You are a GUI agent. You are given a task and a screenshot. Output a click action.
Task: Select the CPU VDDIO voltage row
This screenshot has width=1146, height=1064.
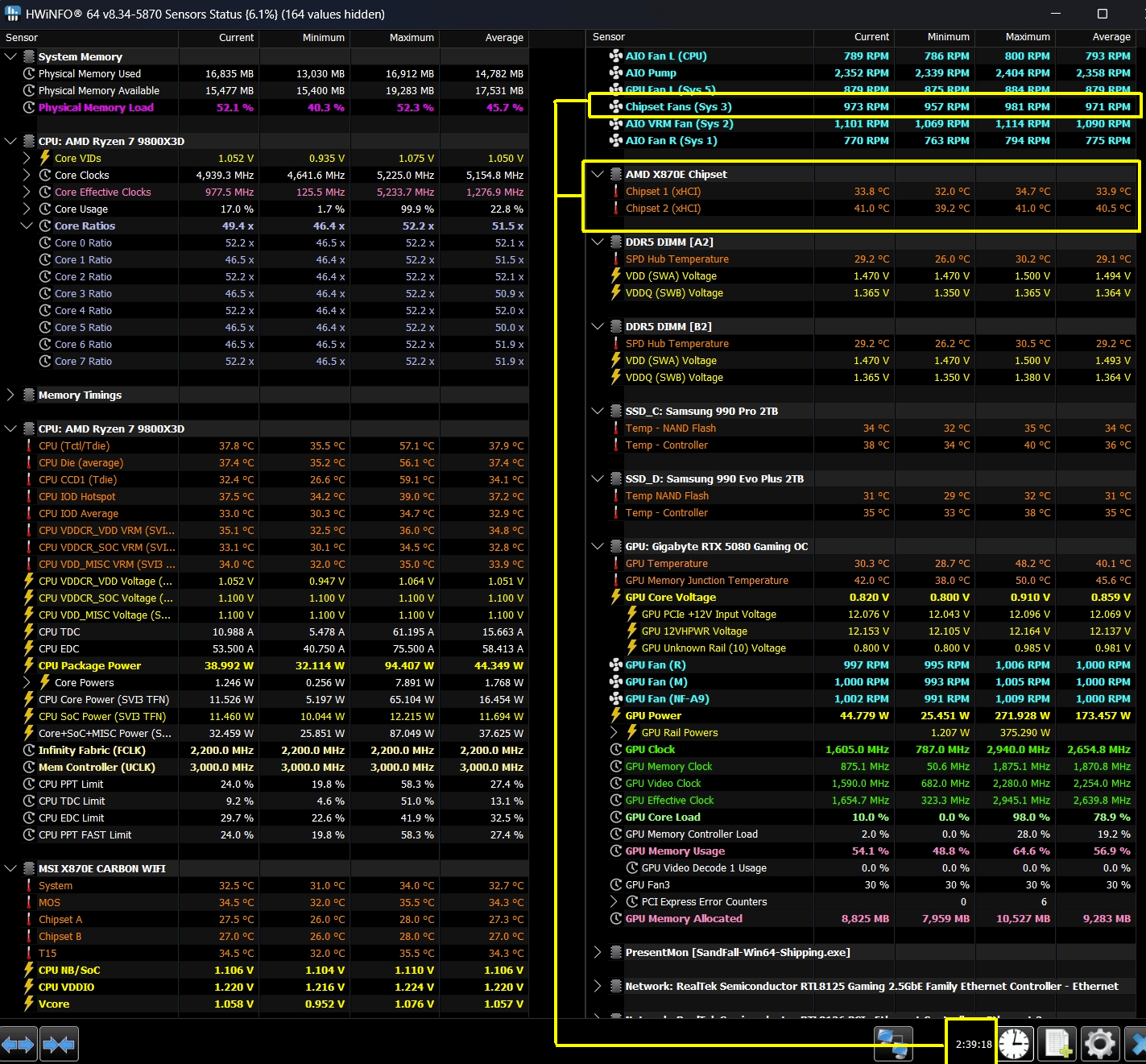coord(264,987)
